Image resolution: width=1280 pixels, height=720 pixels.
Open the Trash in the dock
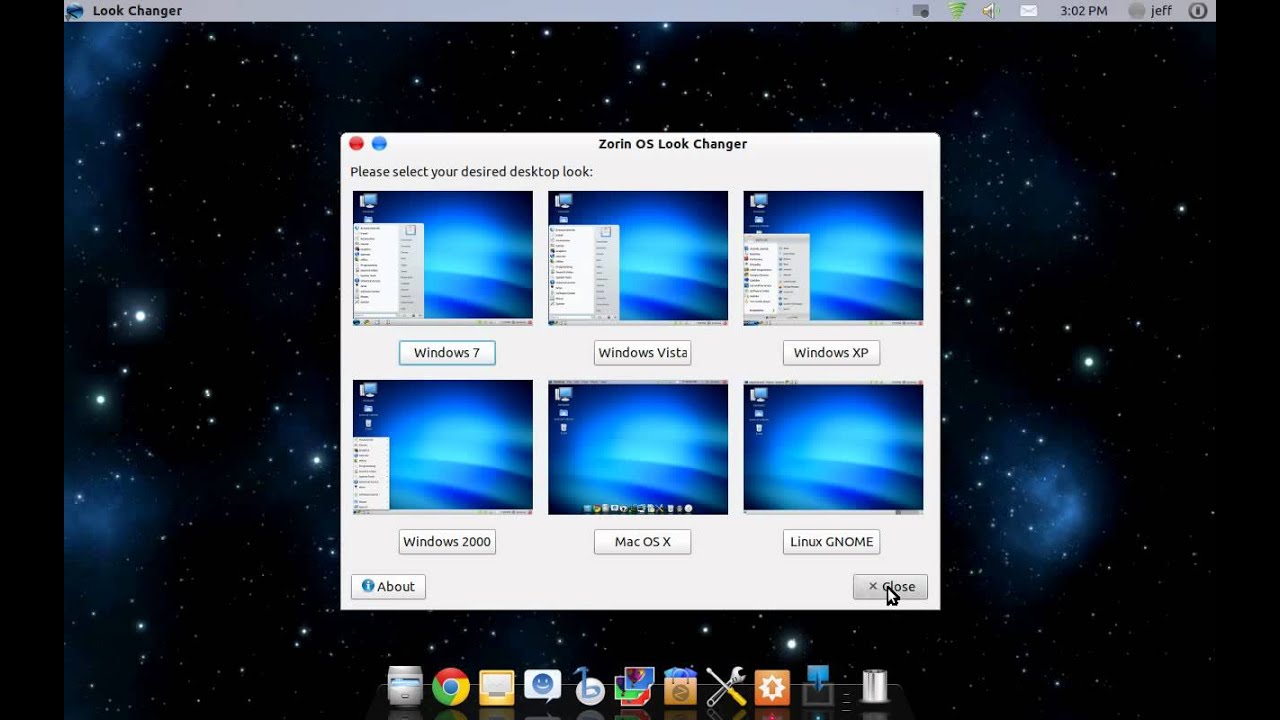pyautogui.click(x=874, y=686)
